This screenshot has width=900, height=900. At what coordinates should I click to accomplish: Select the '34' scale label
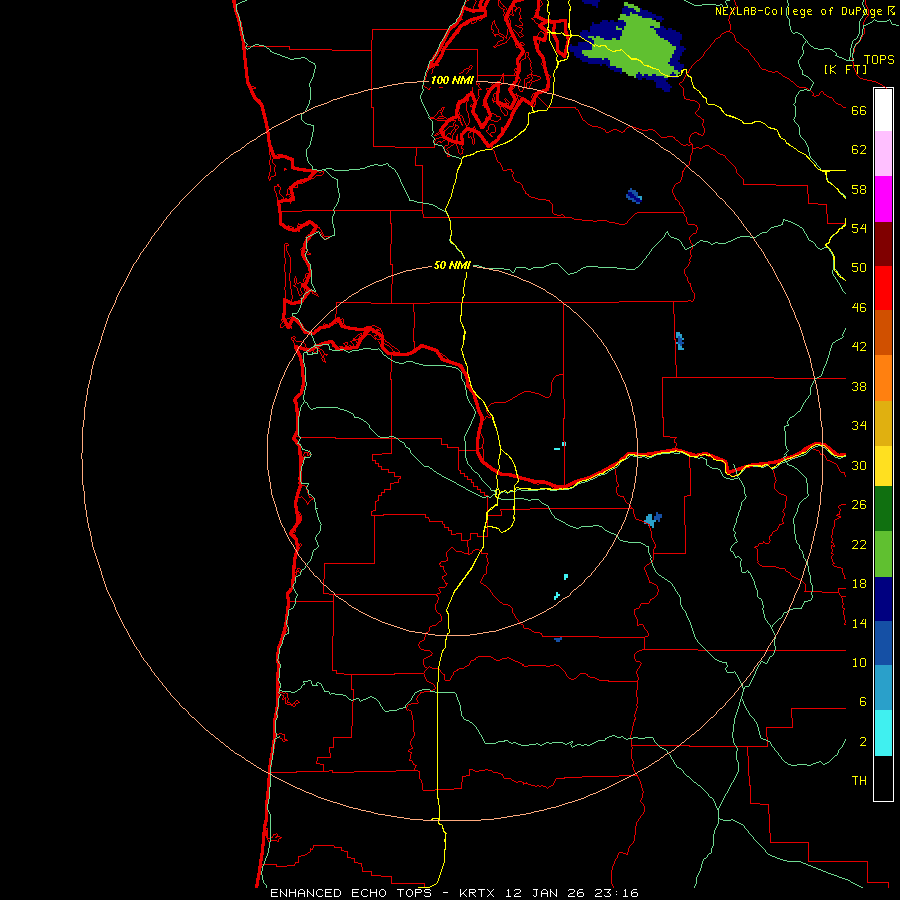(859, 426)
